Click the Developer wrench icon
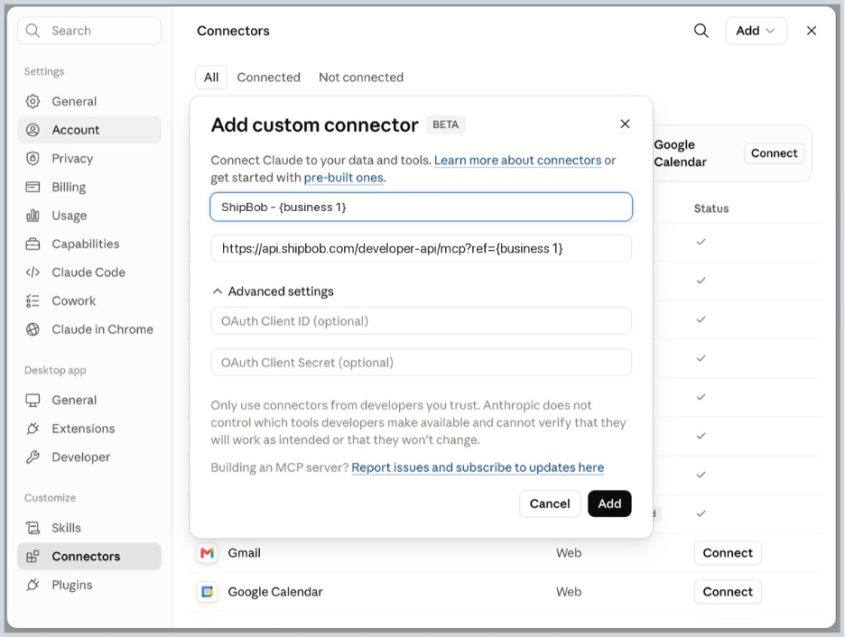This screenshot has height=637, width=845. (33, 457)
